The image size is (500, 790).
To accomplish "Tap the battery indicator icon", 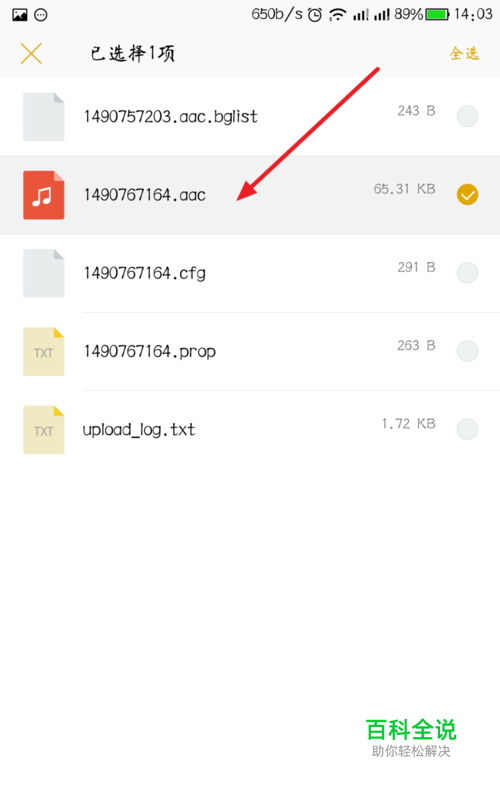I will point(437,15).
